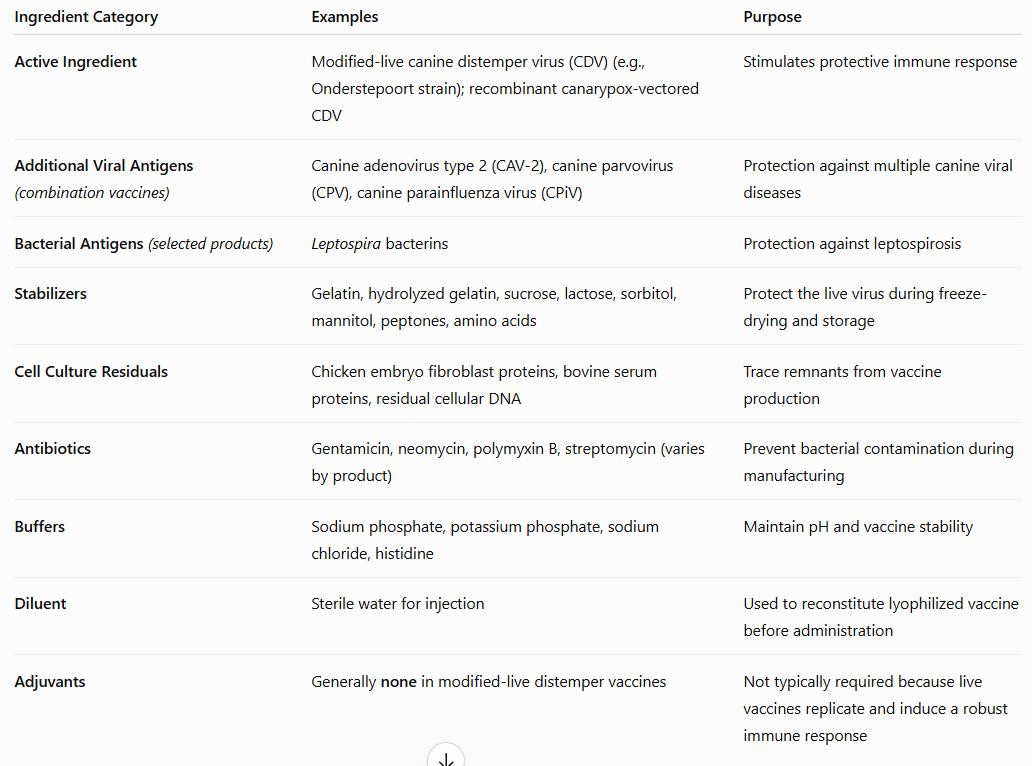Click the Diluent row label
The height and width of the screenshot is (766, 1032).
pyautogui.click(x=40, y=603)
